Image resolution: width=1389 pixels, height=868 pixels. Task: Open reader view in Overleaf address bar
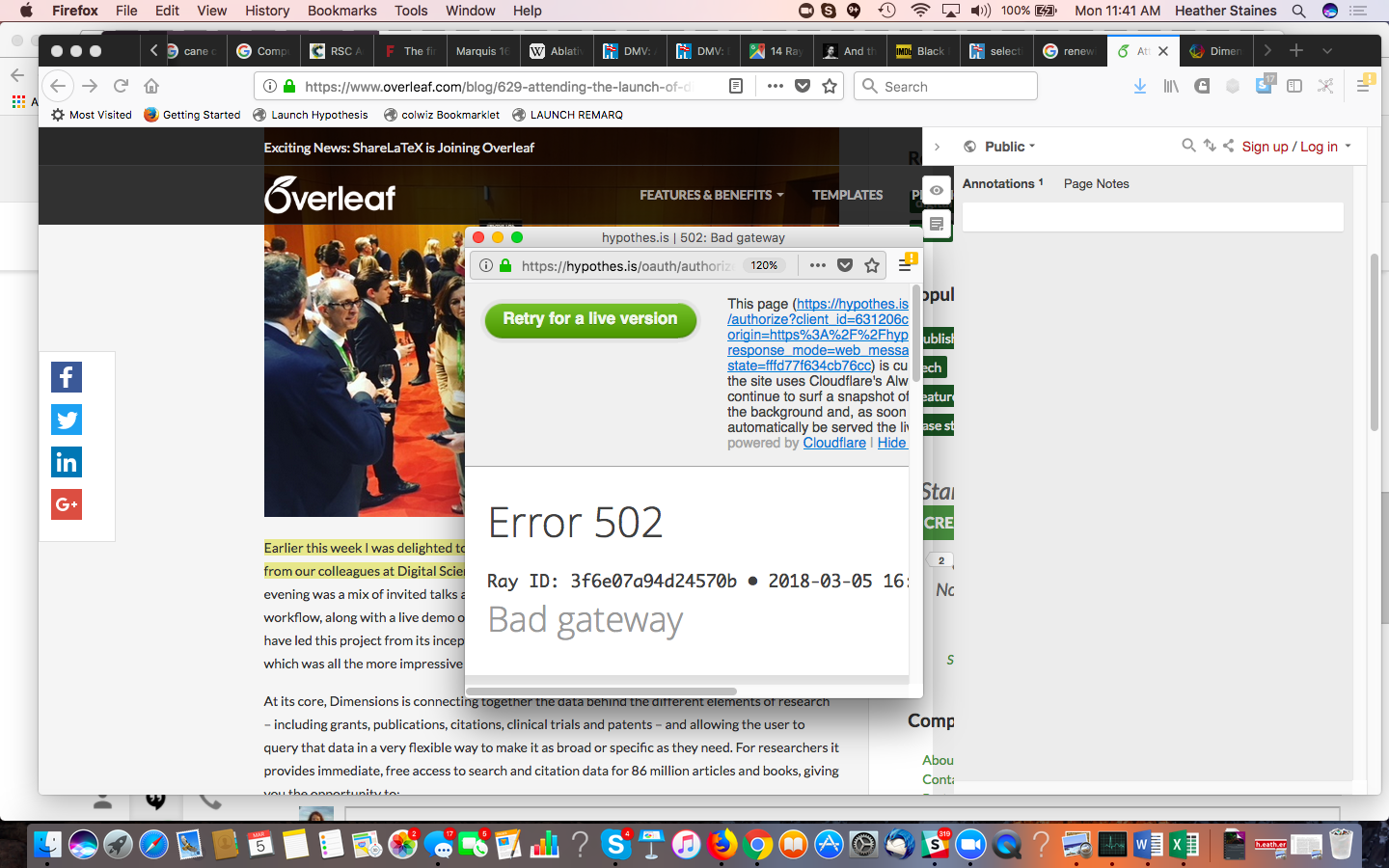[x=736, y=86]
